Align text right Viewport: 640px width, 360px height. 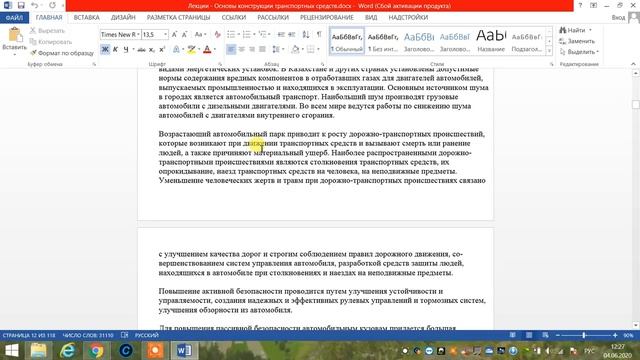(252, 49)
